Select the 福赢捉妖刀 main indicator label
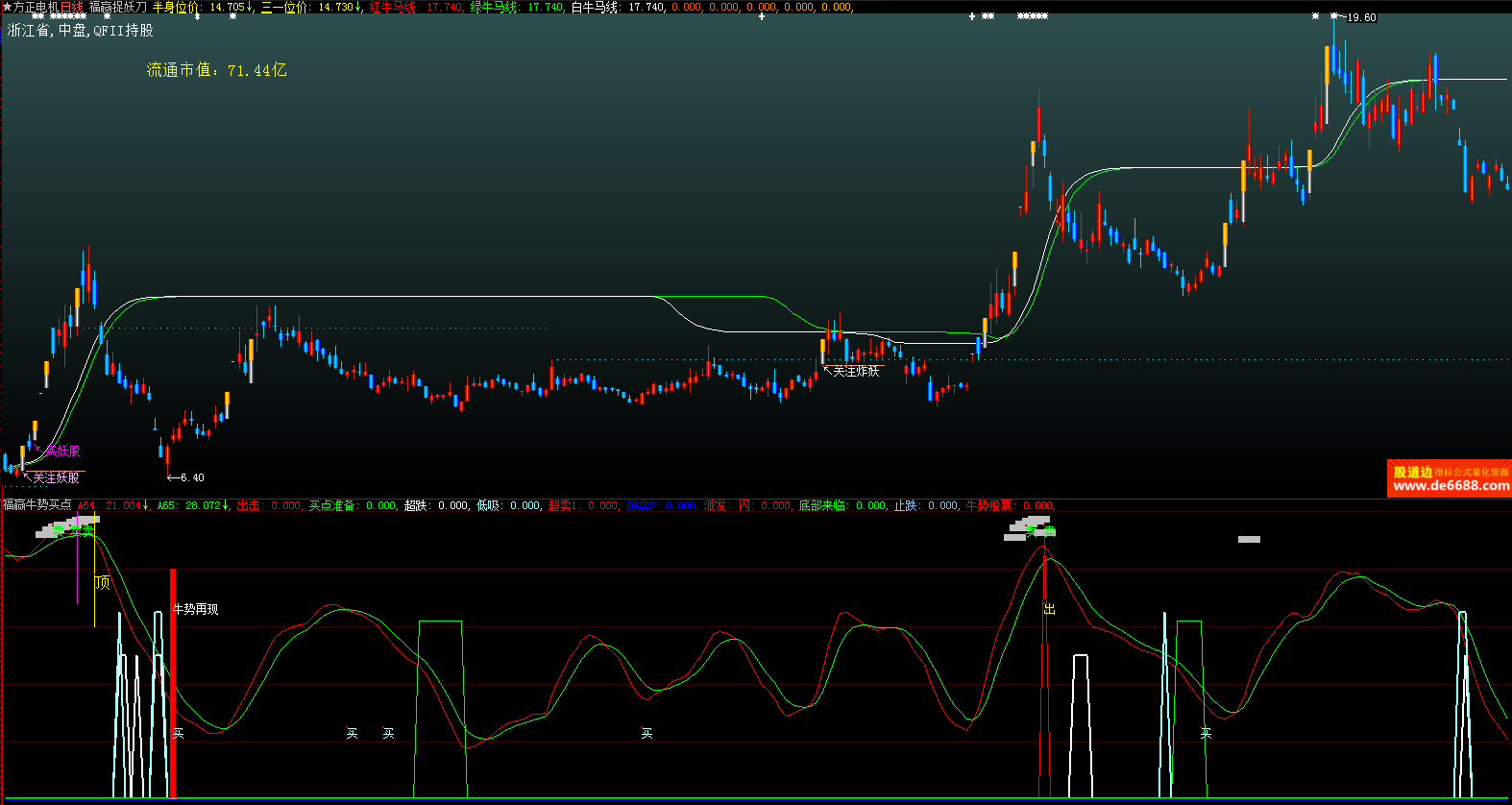This screenshot has width=1512, height=805. pyautogui.click(x=118, y=7)
